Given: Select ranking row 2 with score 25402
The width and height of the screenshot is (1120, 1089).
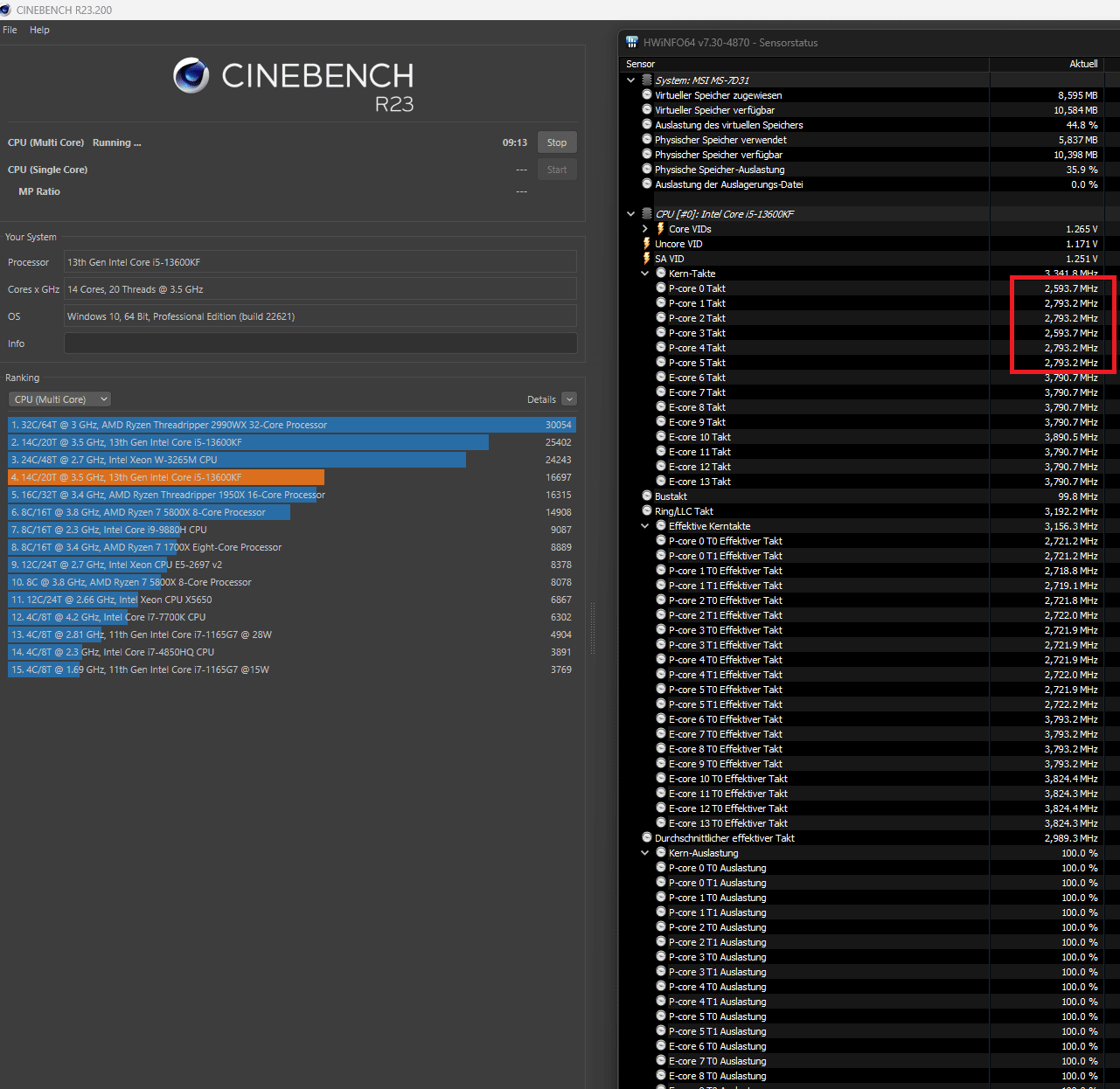Looking at the screenshot, I should 292,442.
